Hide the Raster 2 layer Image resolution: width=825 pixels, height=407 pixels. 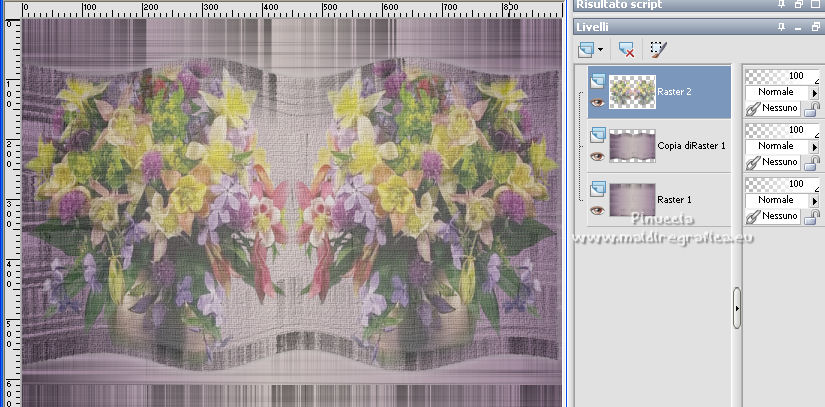pyautogui.click(x=597, y=103)
